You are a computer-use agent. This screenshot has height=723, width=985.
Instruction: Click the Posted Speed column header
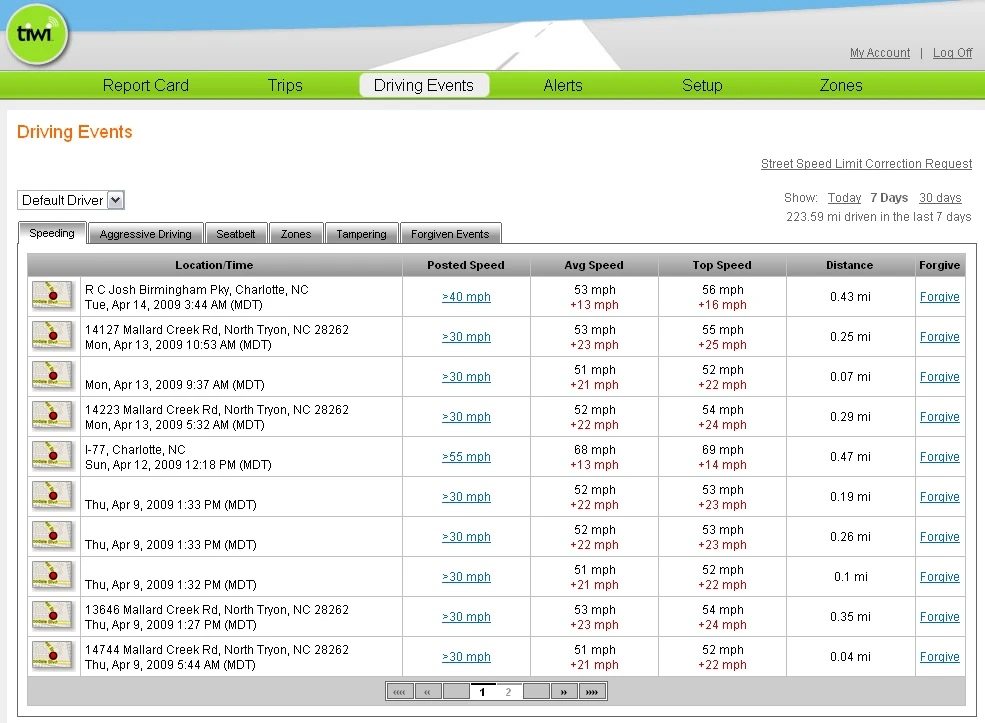(x=466, y=265)
